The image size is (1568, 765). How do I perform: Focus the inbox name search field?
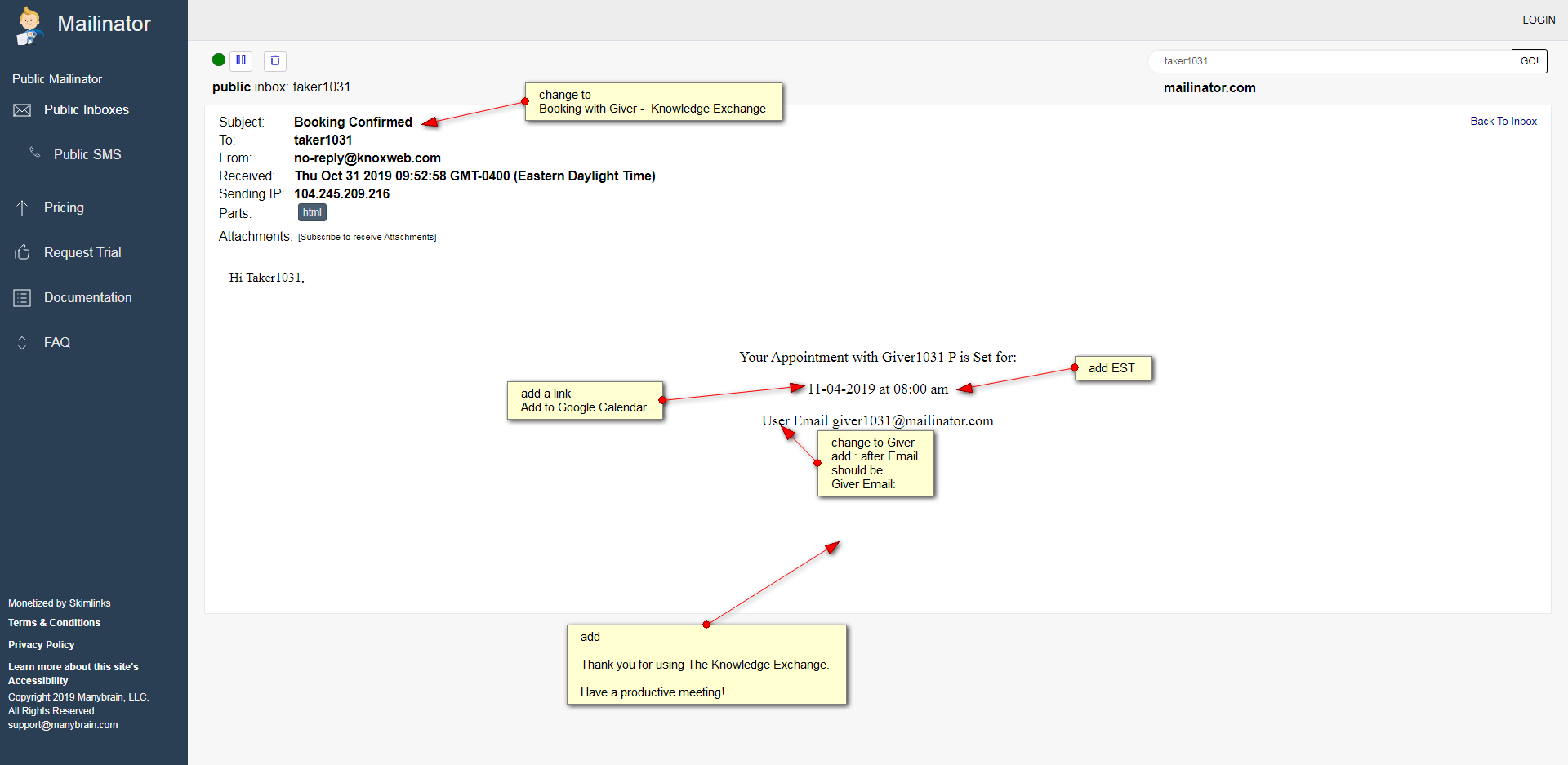click(x=1330, y=61)
